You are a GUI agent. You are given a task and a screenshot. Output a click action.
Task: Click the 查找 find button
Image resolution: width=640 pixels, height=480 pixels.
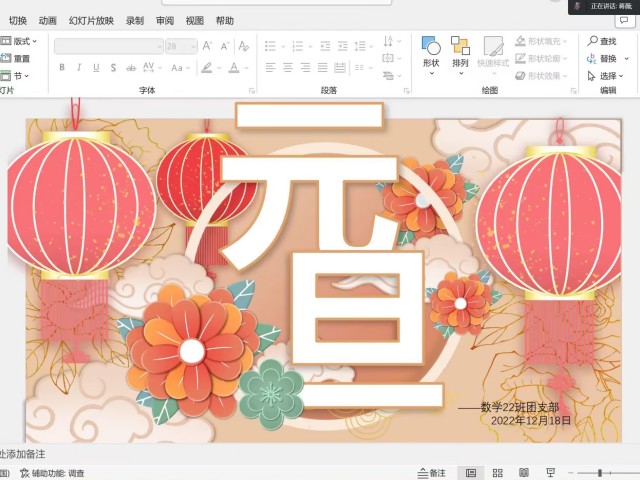point(601,41)
